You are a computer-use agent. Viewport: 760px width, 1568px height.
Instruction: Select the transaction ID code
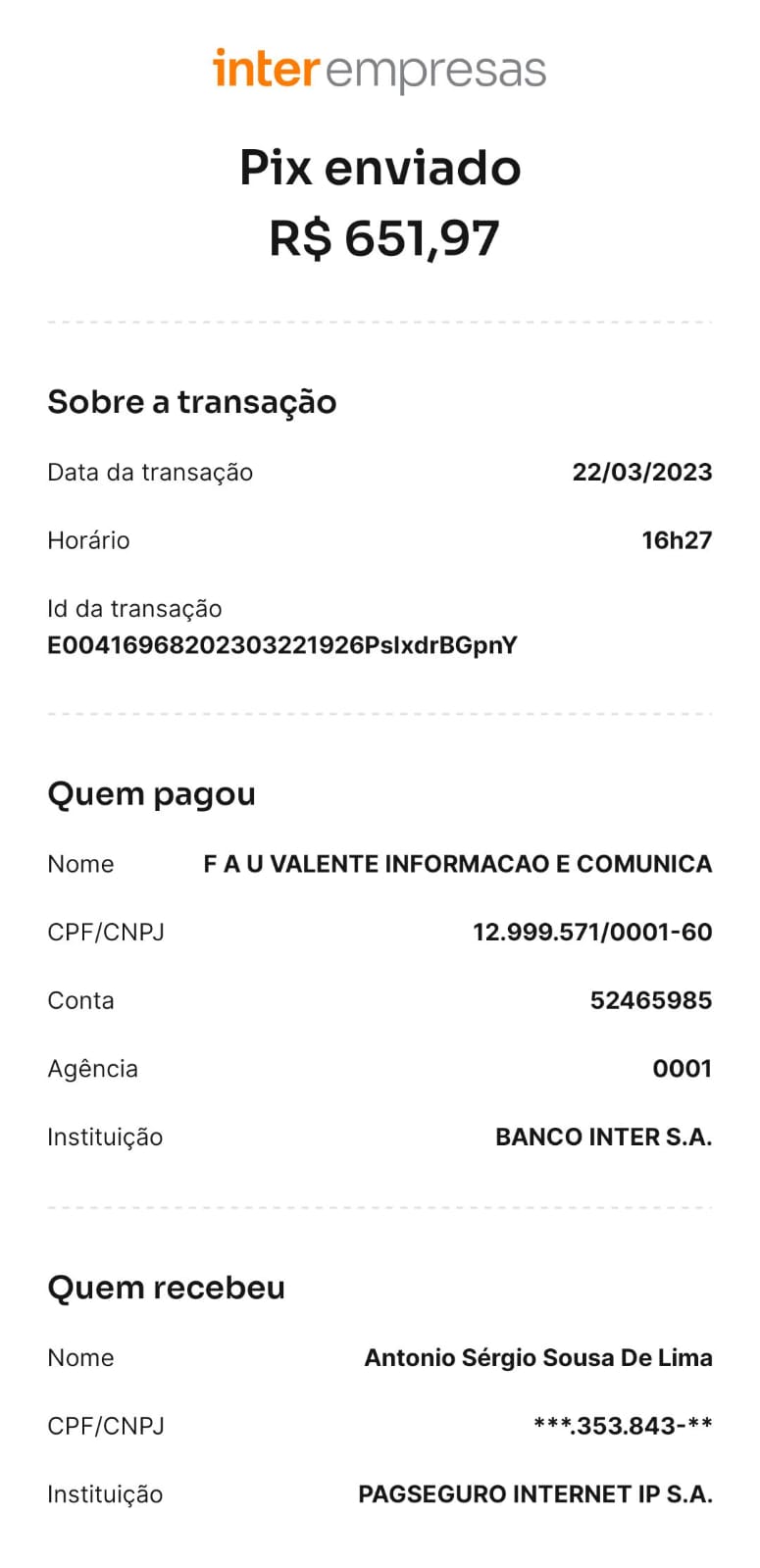point(281,645)
